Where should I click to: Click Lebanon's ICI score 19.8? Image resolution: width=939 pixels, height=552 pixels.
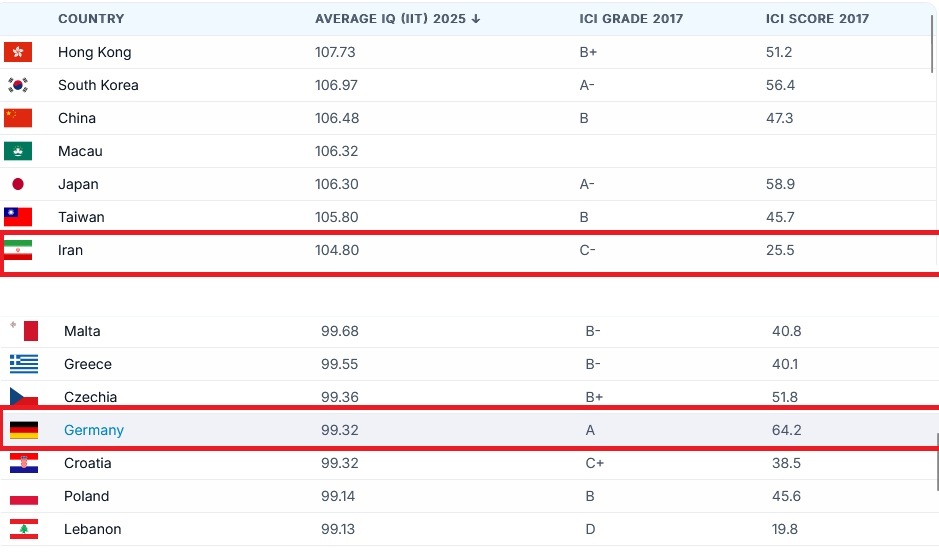tap(784, 529)
